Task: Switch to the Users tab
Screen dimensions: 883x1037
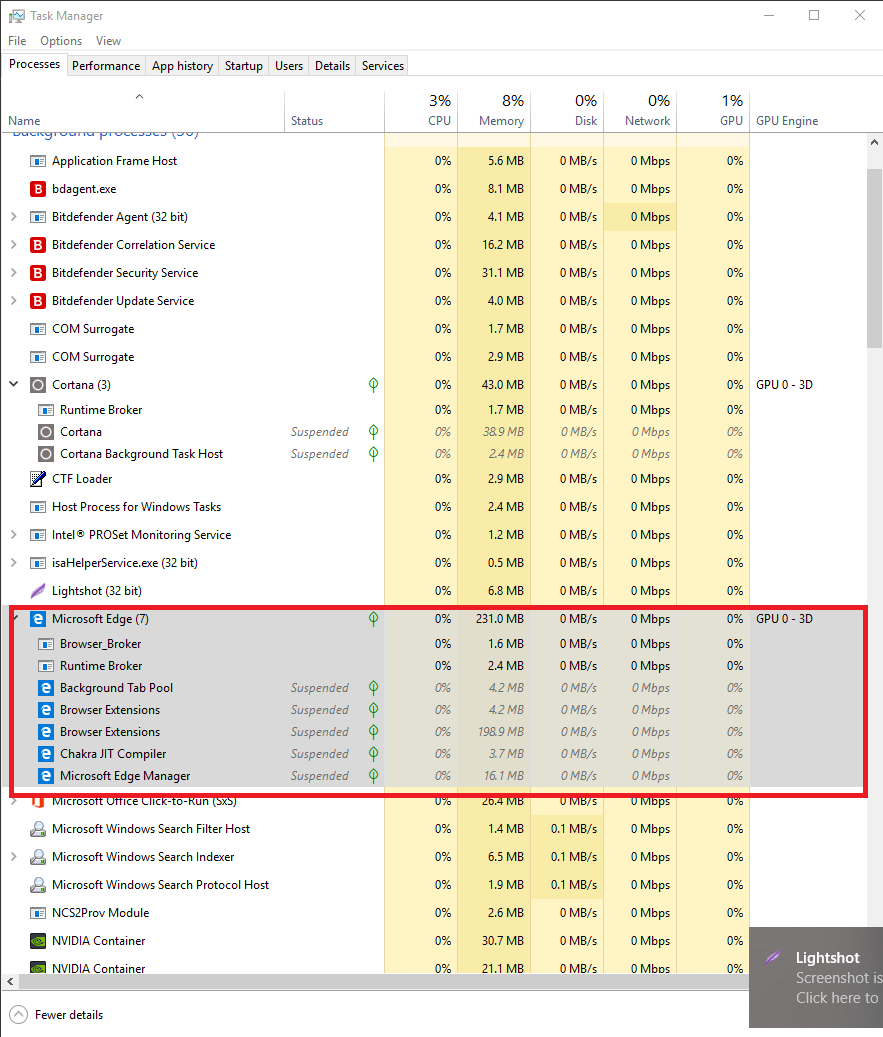Action: point(289,65)
